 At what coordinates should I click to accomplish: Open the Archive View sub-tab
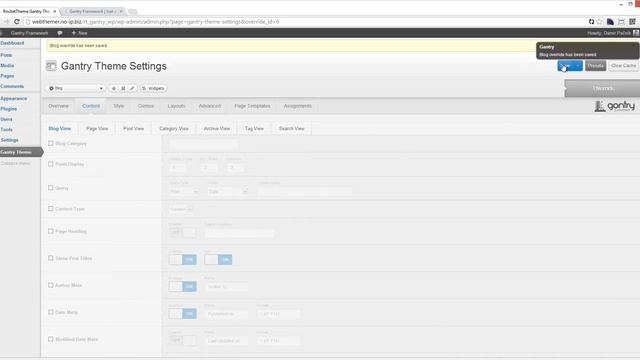coord(217,129)
